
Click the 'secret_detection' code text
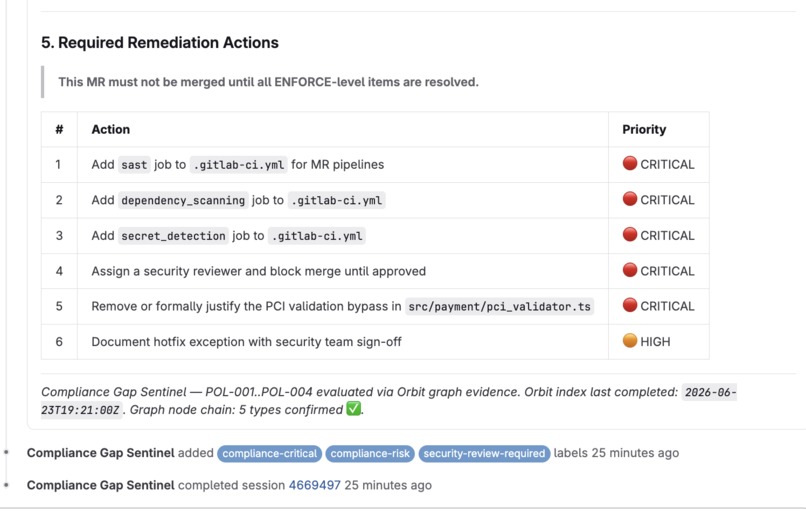click(x=173, y=235)
